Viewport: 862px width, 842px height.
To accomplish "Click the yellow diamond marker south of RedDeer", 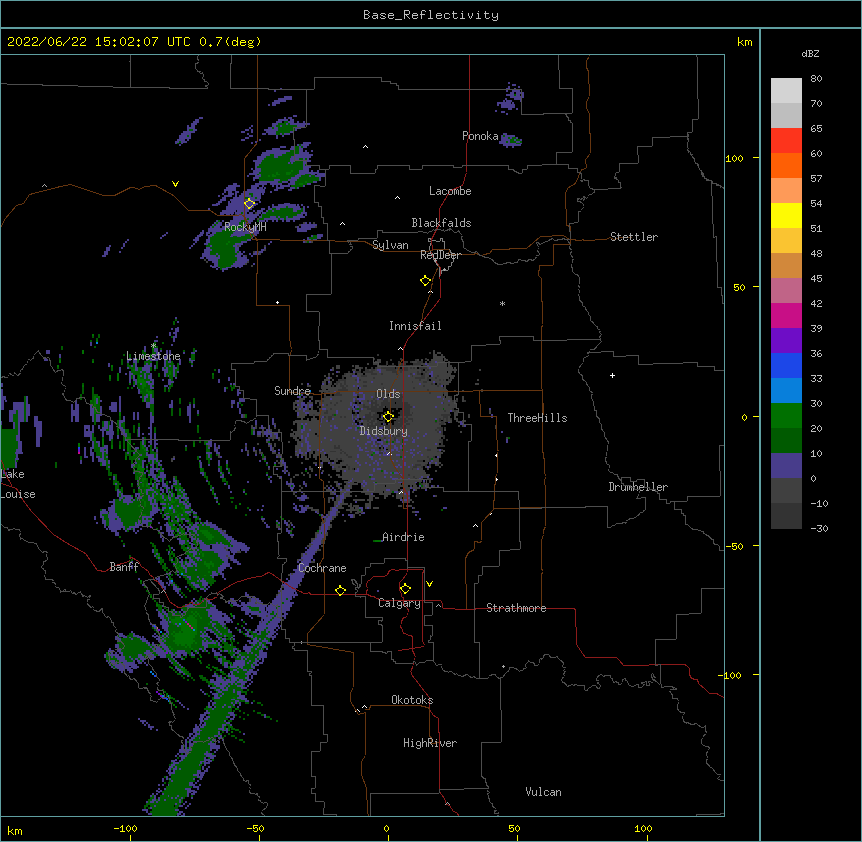I will [x=425, y=281].
